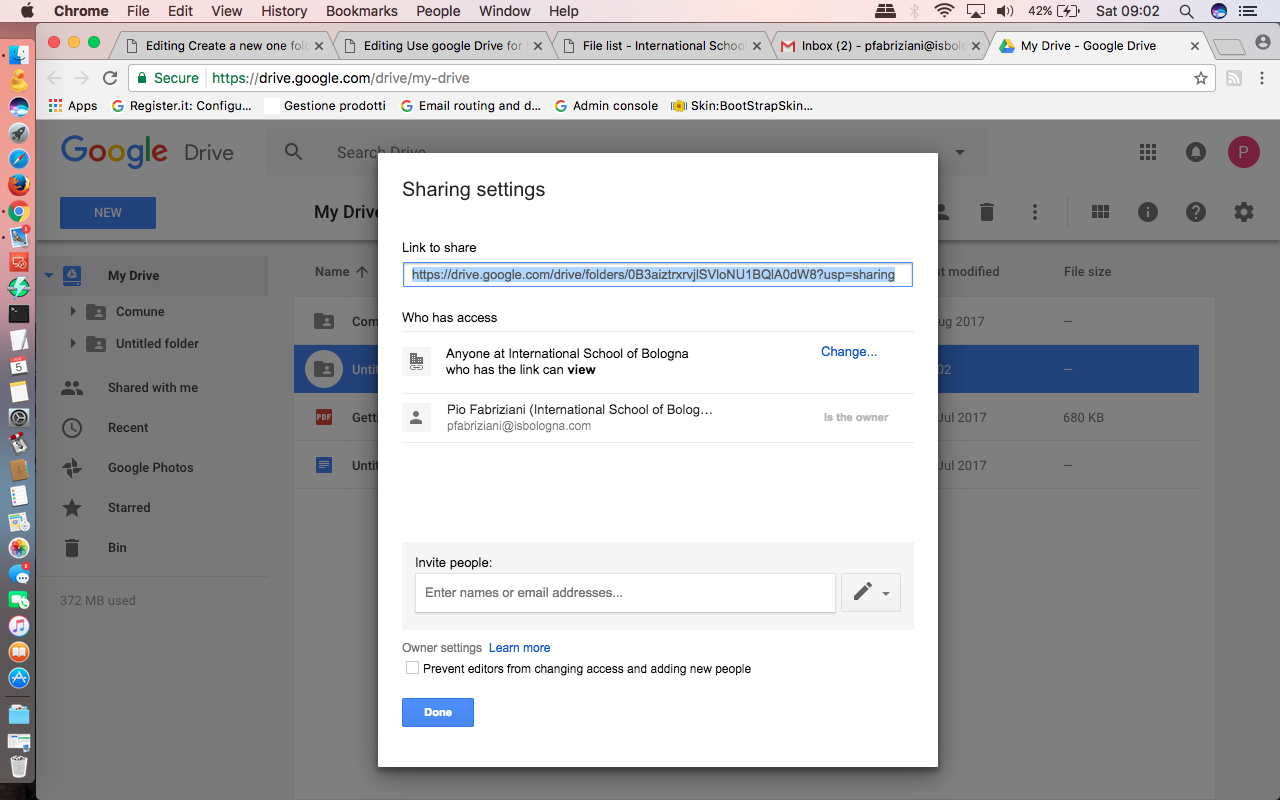Bookmark this page with the star icon
This screenshot has height=800, width=1280.
(1201, 78)
